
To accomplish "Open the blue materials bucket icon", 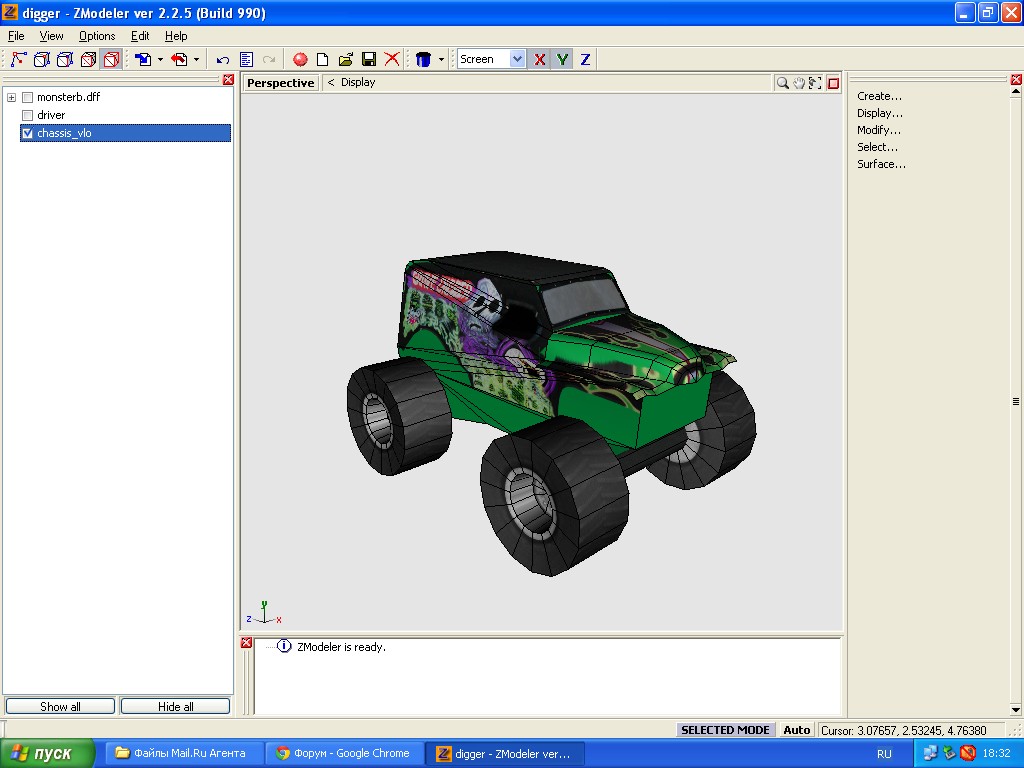I will (x=423, y=59).
